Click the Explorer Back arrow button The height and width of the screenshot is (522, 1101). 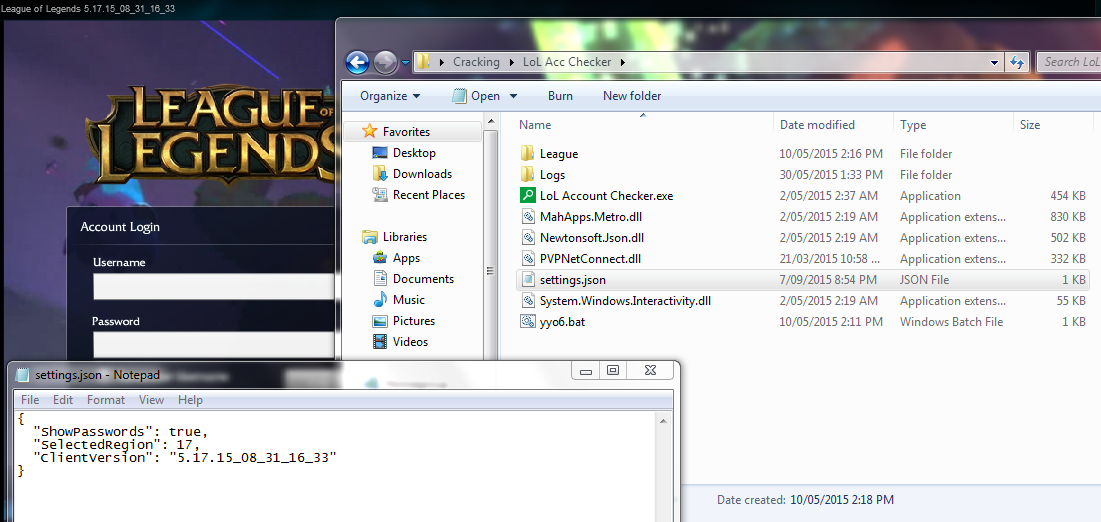(358, 63)
